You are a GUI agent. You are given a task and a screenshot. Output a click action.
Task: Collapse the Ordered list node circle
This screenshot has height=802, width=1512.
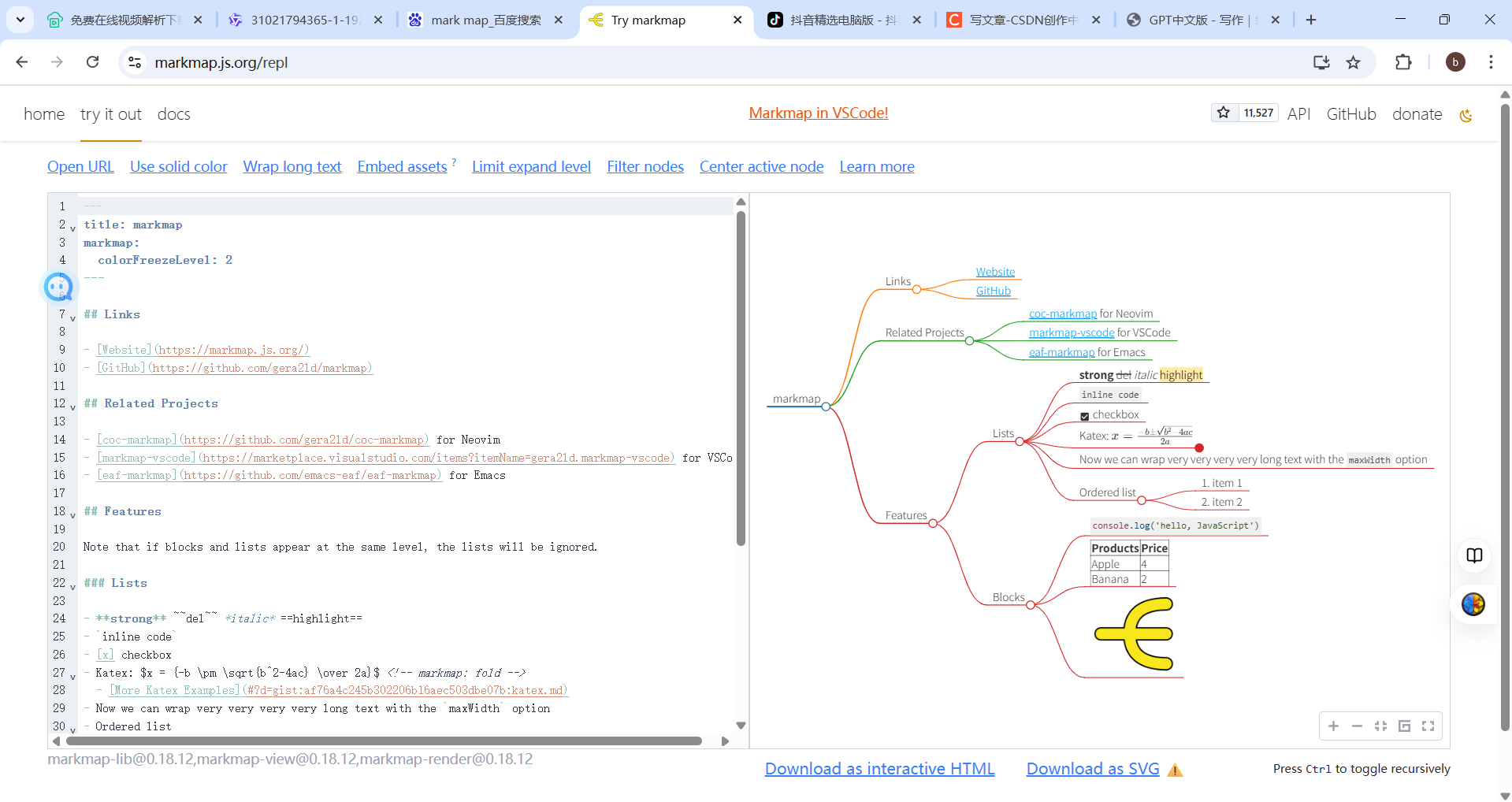click(x=1142, y=500)
